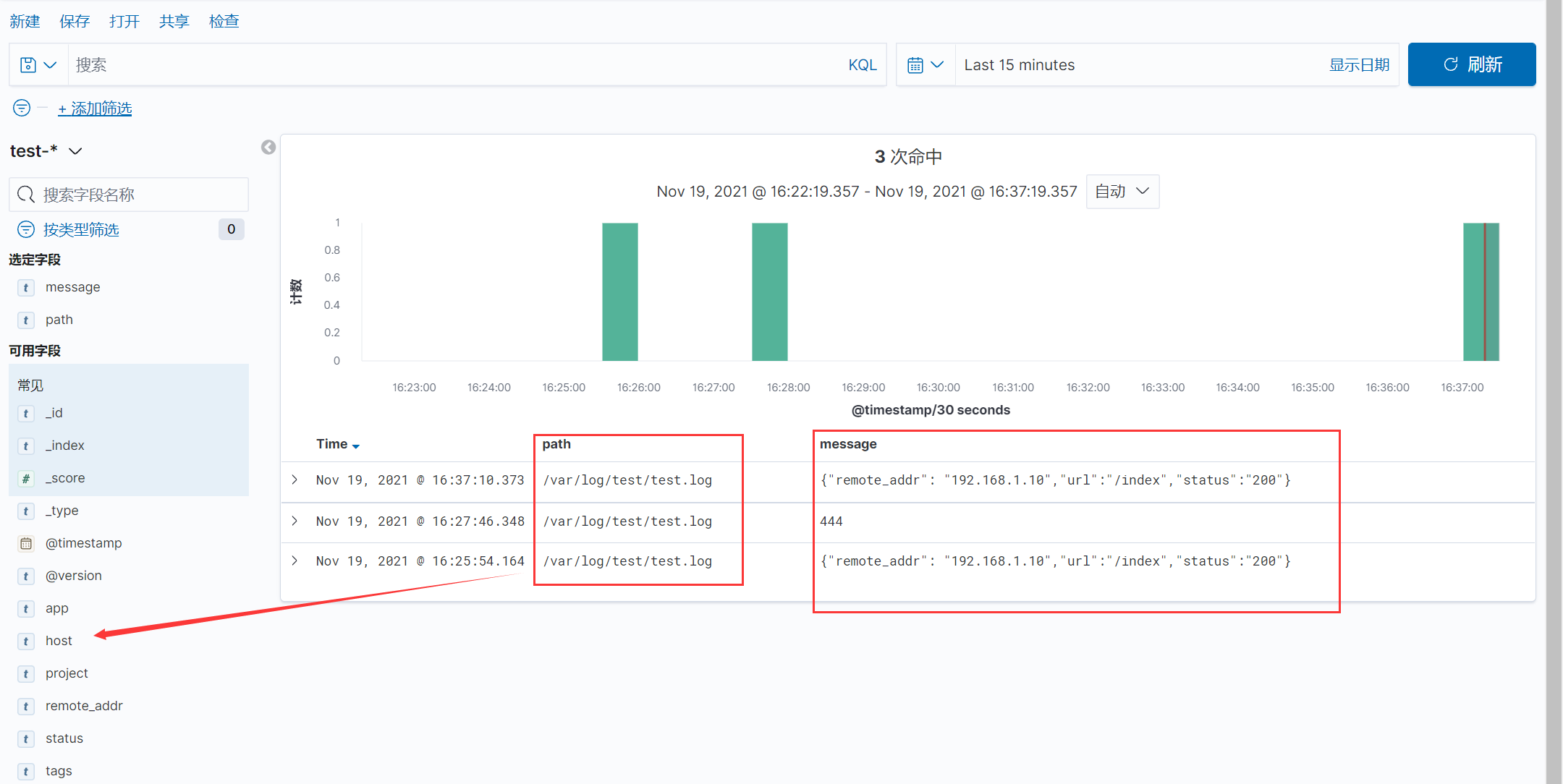Click 新建 in the top menu

click(25, 22)
